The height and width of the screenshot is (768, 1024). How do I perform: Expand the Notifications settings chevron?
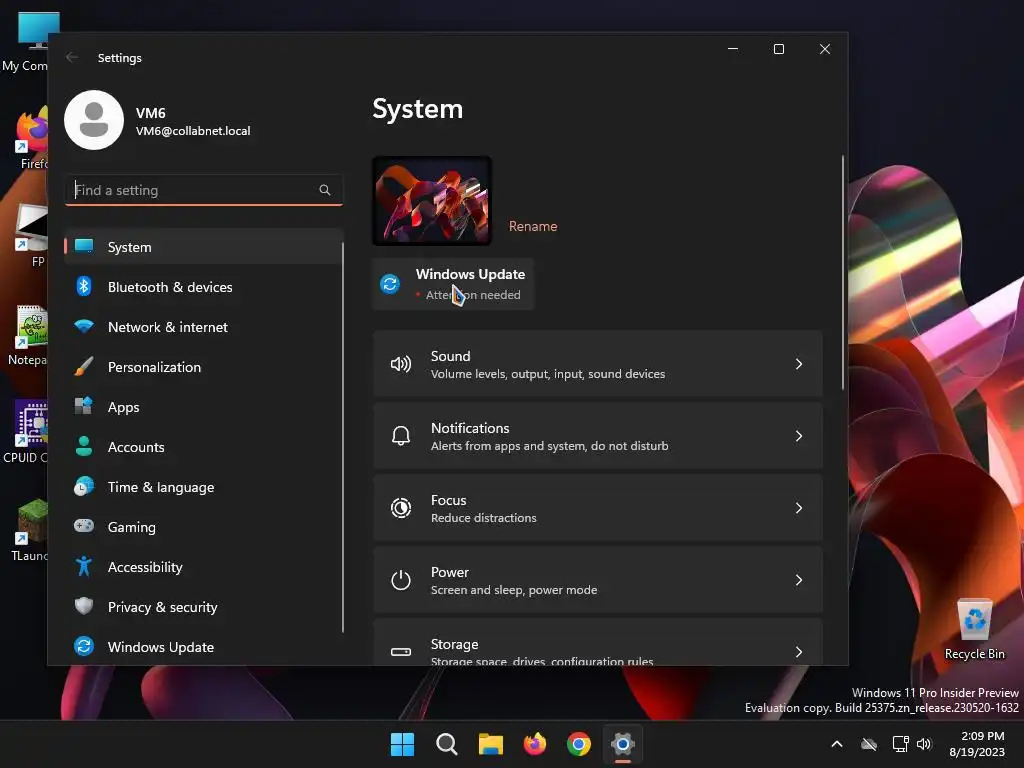click(x=799, y=436)
